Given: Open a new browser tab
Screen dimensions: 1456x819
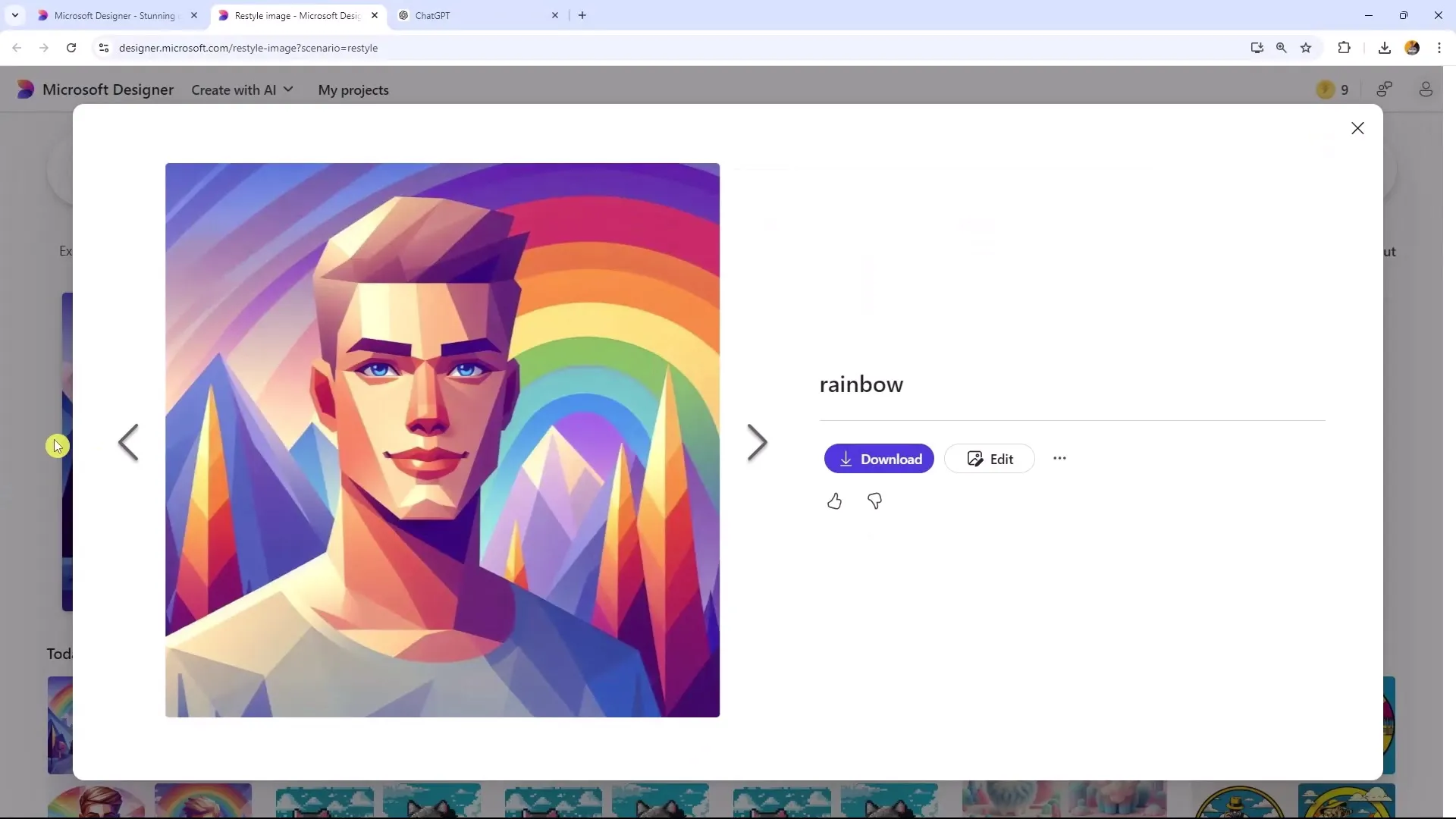Looking at the screenshot, I should [582, 15].
